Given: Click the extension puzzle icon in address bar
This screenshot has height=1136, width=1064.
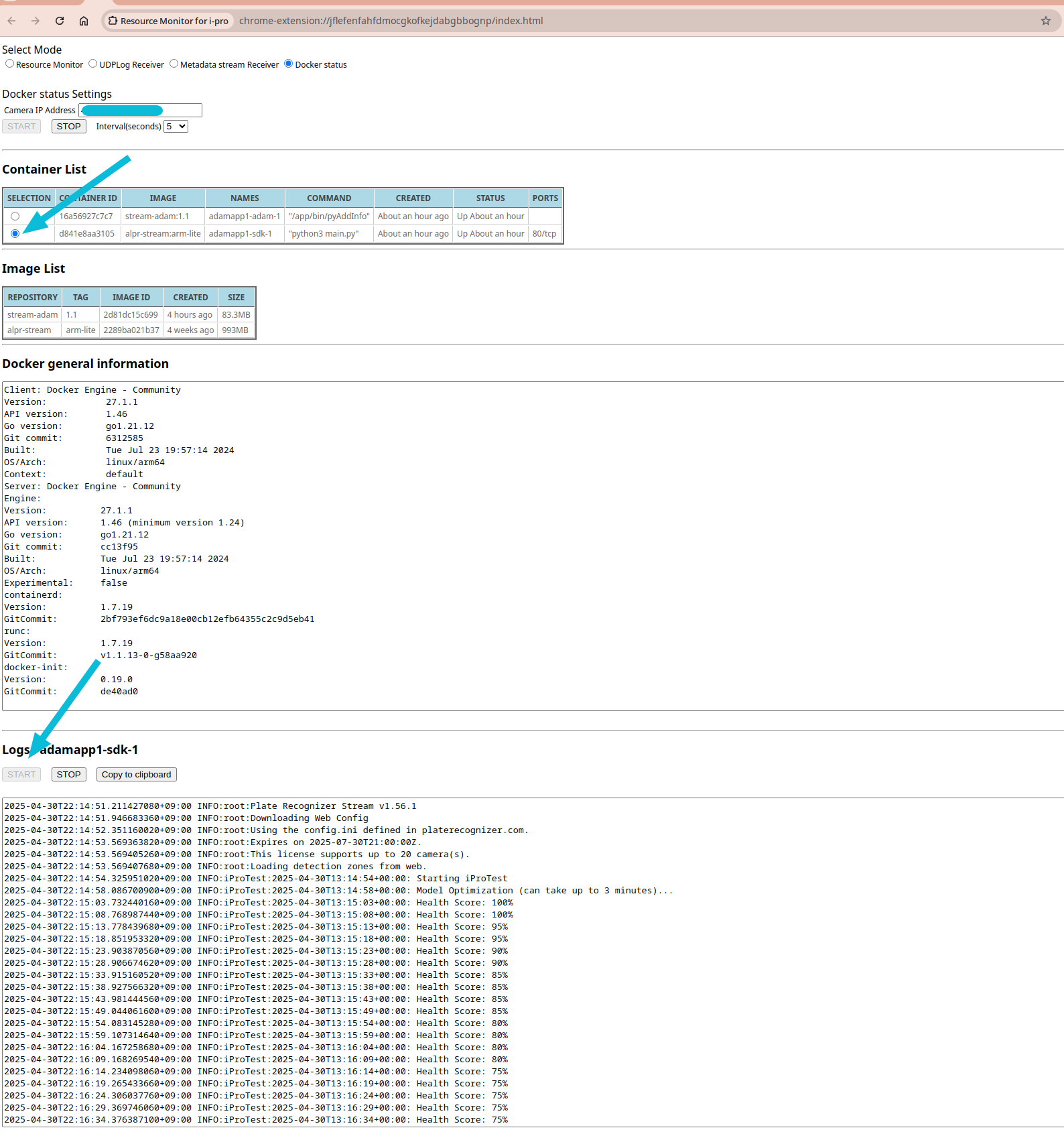Looking at the screenshot, I should (113, 21).
